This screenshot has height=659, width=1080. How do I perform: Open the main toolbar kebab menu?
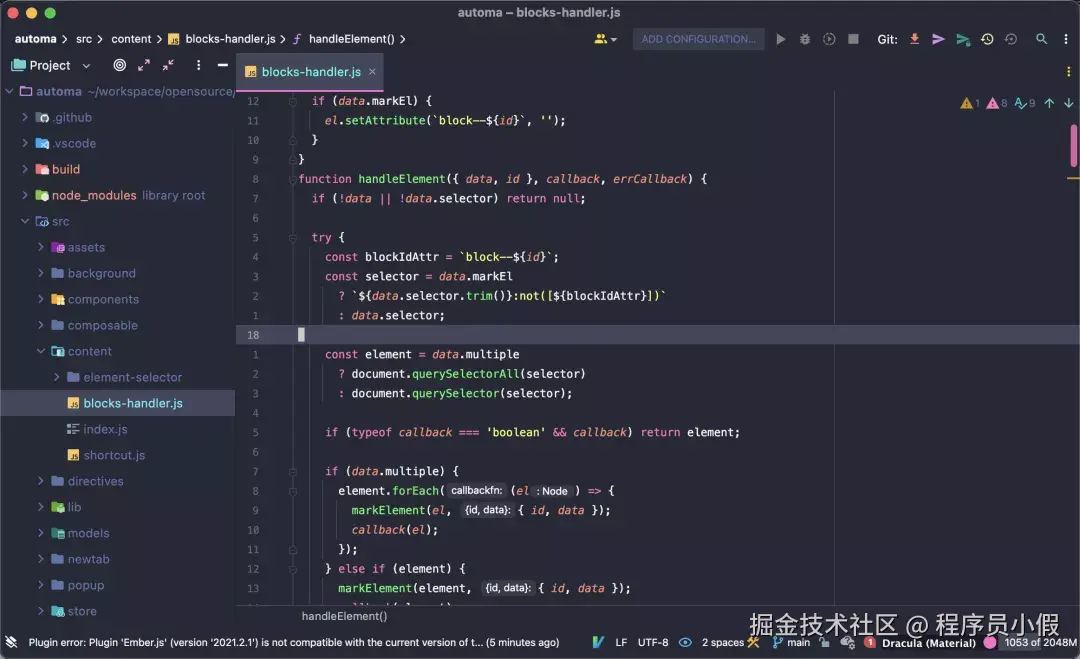coord(1065,39)
